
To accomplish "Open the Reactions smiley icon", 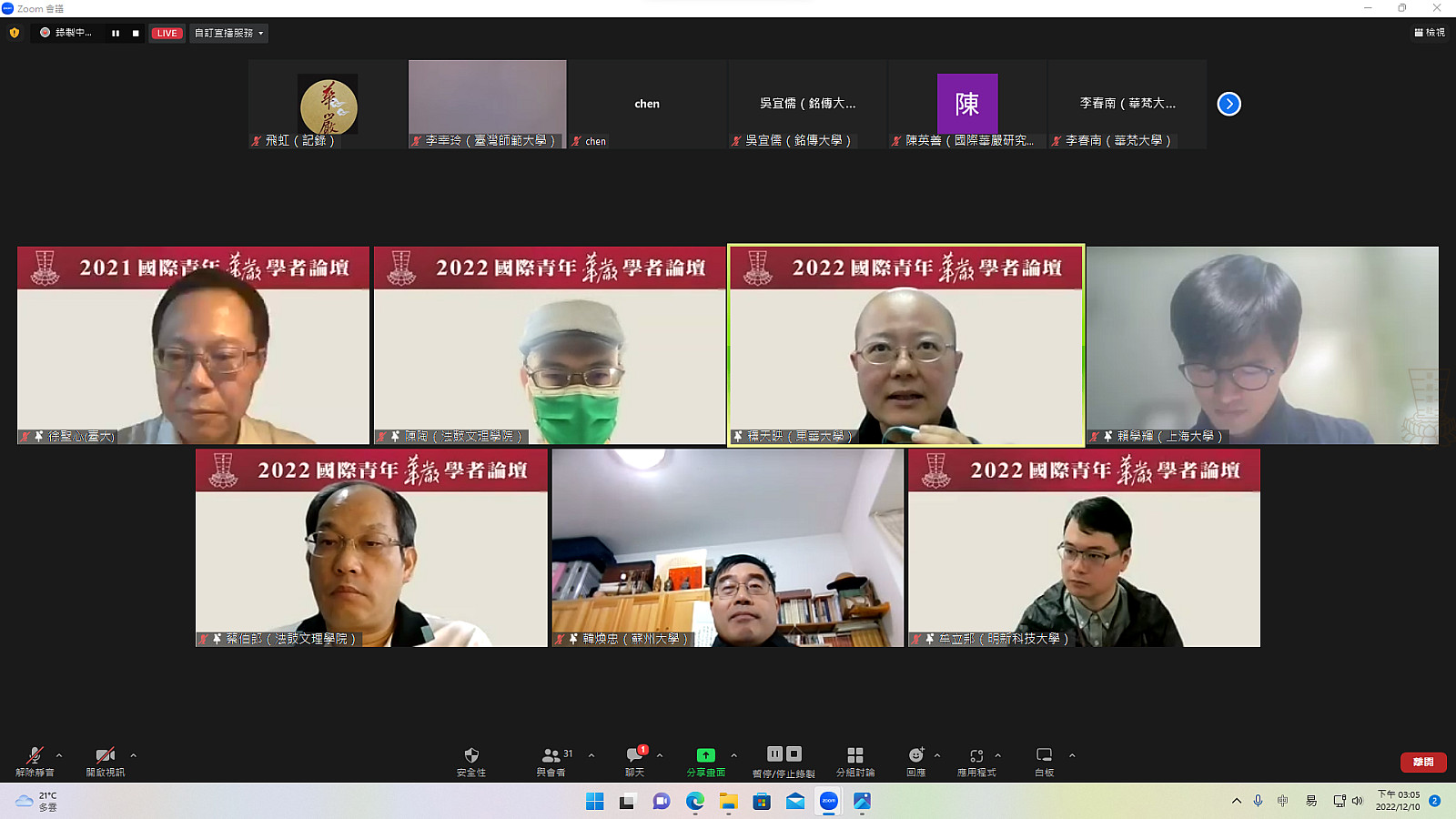I will coord(916,755).
